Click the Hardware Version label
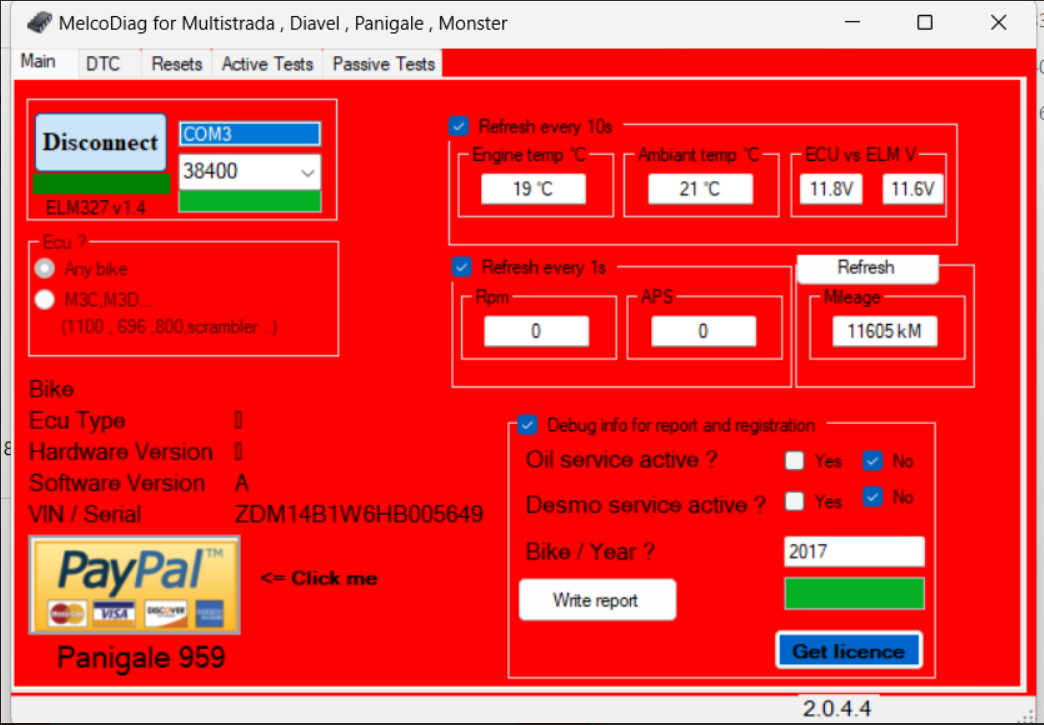Image resolution: width=1044 pixels, height=725 pixels. (x=121, y=452)
